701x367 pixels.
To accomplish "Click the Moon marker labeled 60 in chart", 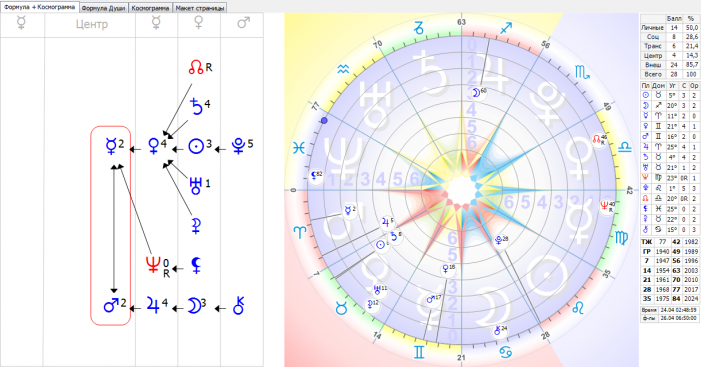I will tap(479, 93).
